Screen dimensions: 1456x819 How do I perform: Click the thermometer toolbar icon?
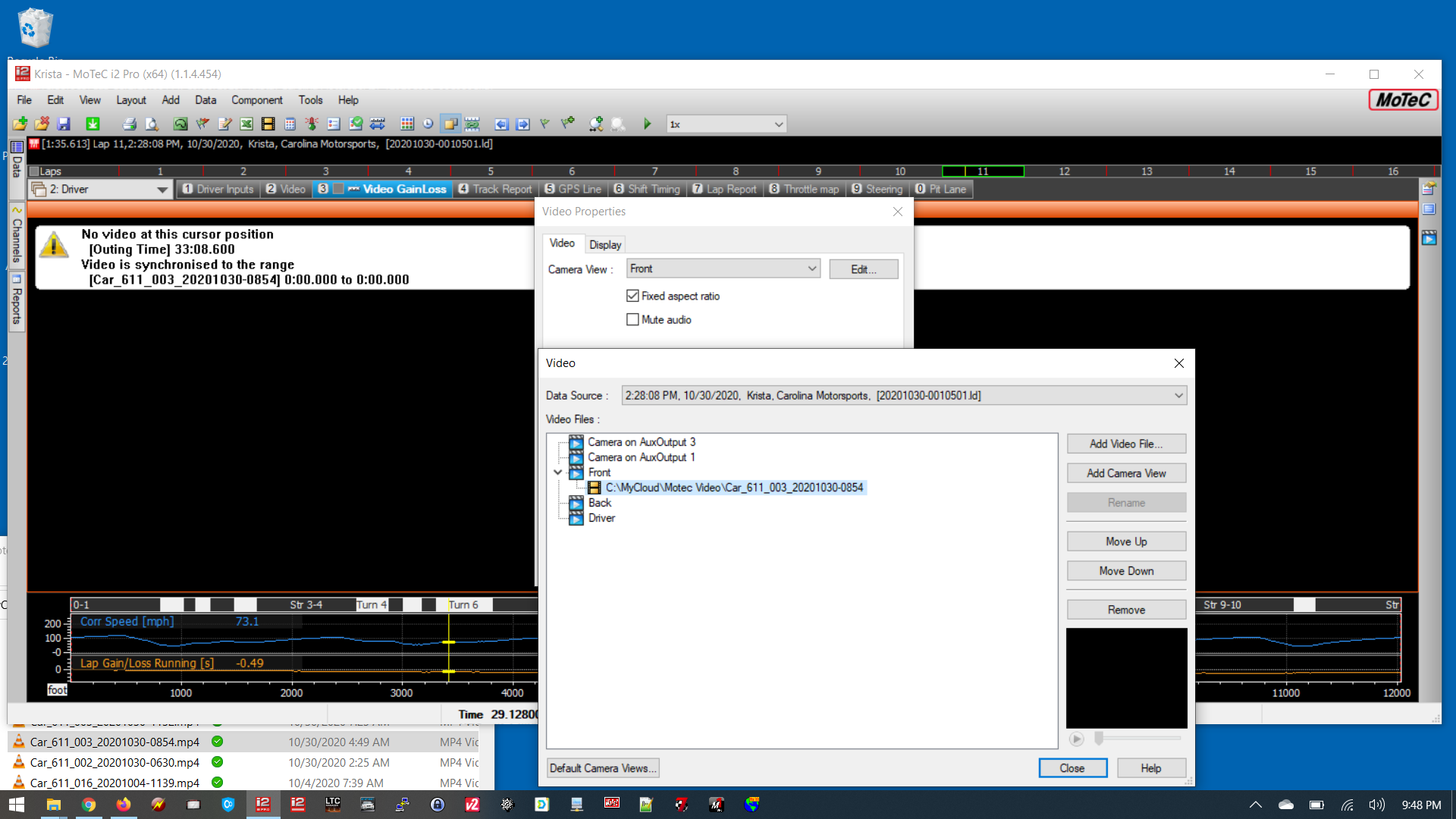[x=312, y=124]
